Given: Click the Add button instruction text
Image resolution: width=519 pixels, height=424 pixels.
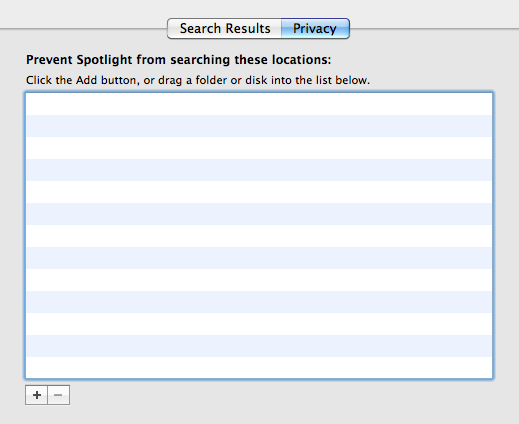Looking at the screenshot, I should coord(198,80).
